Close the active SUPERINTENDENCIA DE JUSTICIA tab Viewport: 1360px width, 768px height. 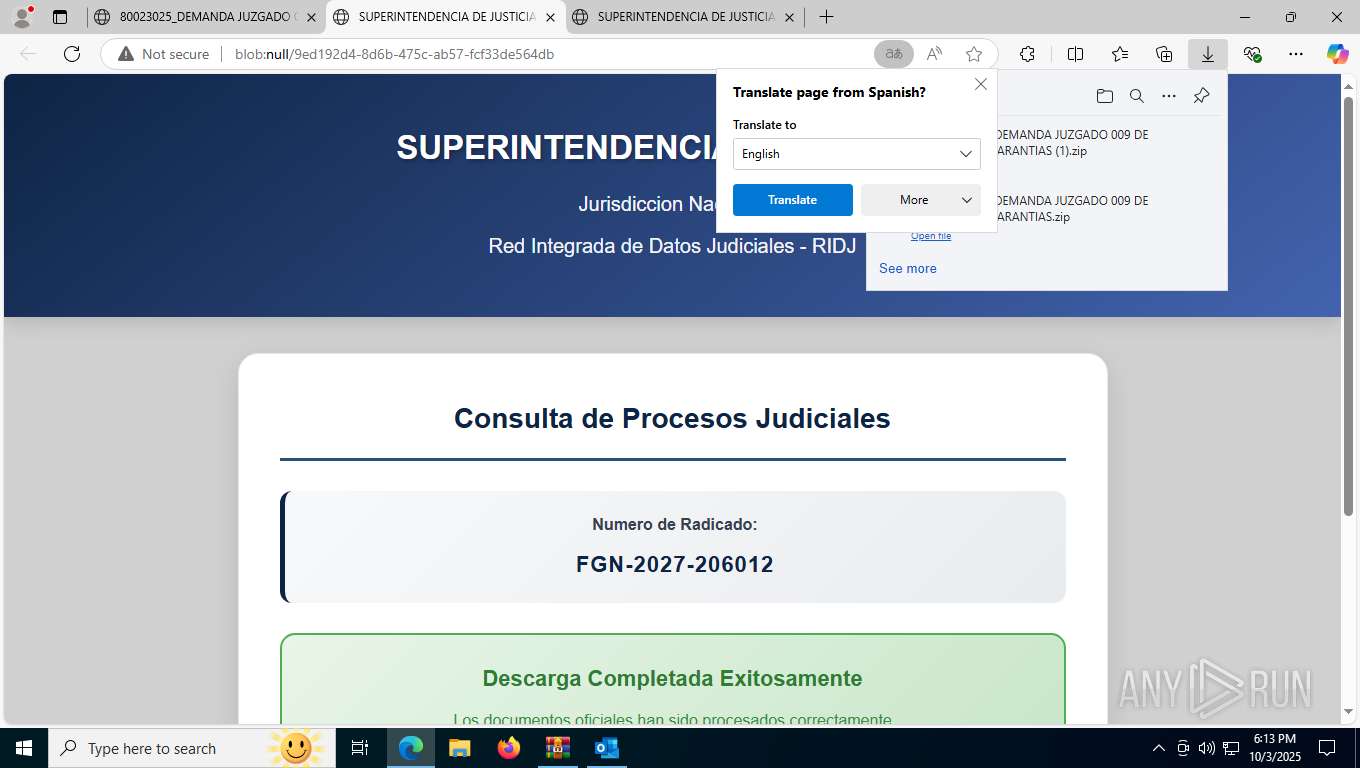551,17
